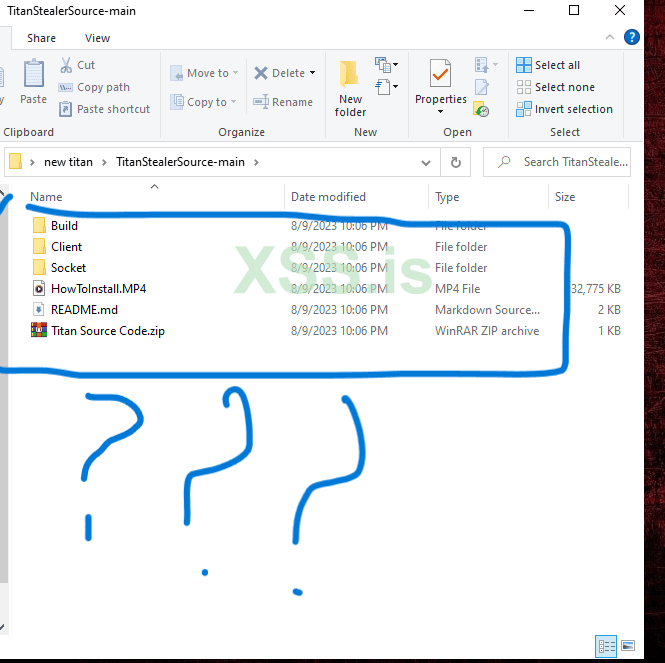Select Titan Source Code.zip archive
This screenshot has height=663, width=665.
108,331
